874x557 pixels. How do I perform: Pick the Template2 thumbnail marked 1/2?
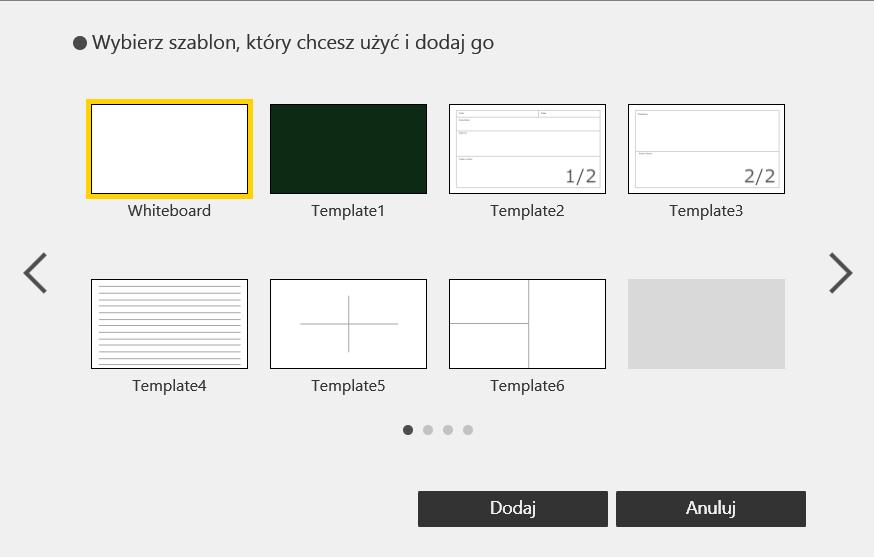pyautogui.click(x=527, y=149)
